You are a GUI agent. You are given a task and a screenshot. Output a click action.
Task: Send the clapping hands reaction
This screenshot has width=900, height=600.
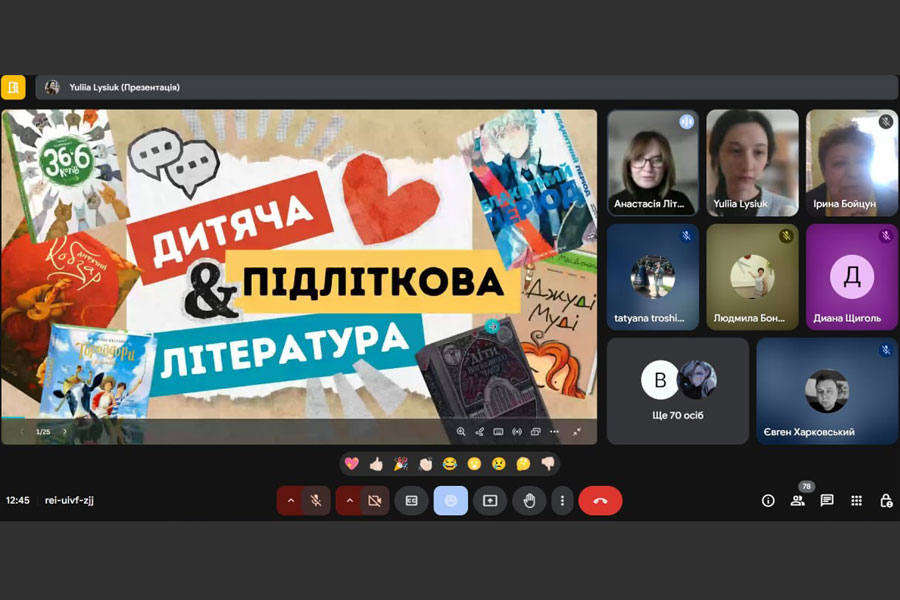click(425, 463)
